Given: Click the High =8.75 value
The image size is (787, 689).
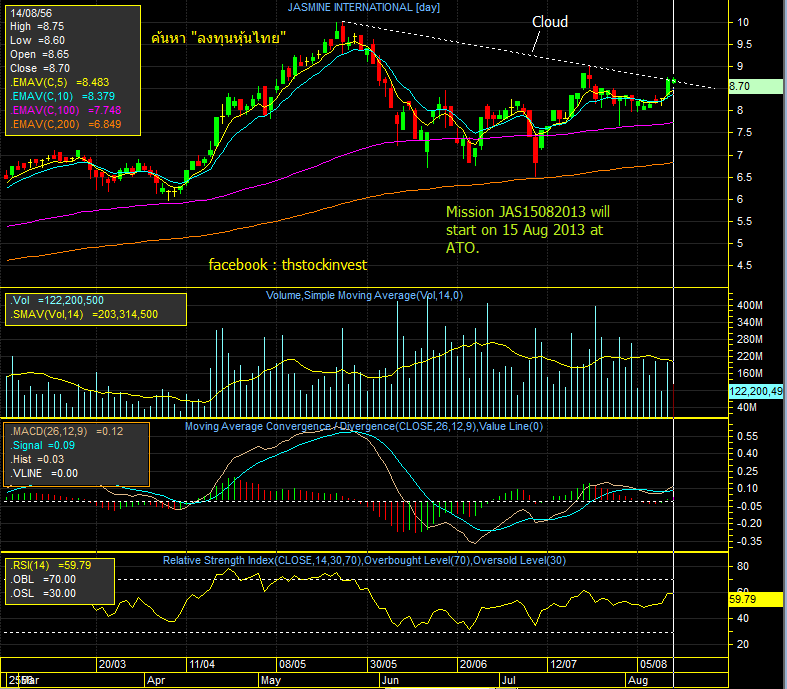Looking at the screenshot, I should [37, 26].
